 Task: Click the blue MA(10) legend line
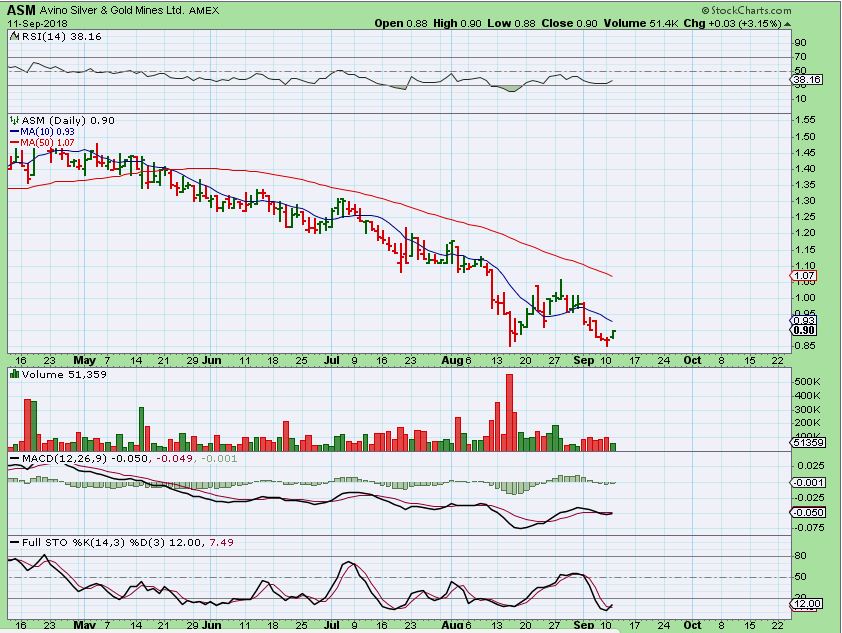13,131
